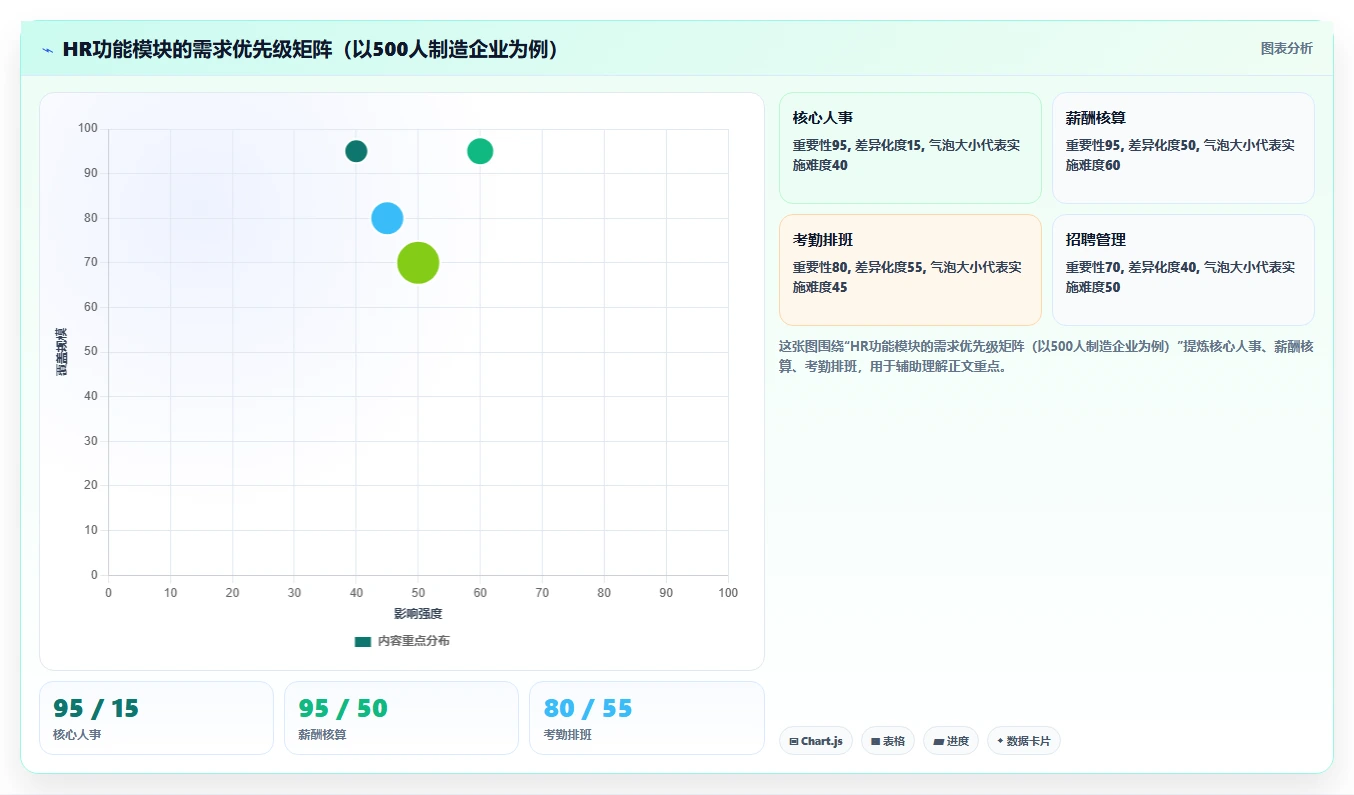Click the 内容重点分布 legend label

coord(413,641)
